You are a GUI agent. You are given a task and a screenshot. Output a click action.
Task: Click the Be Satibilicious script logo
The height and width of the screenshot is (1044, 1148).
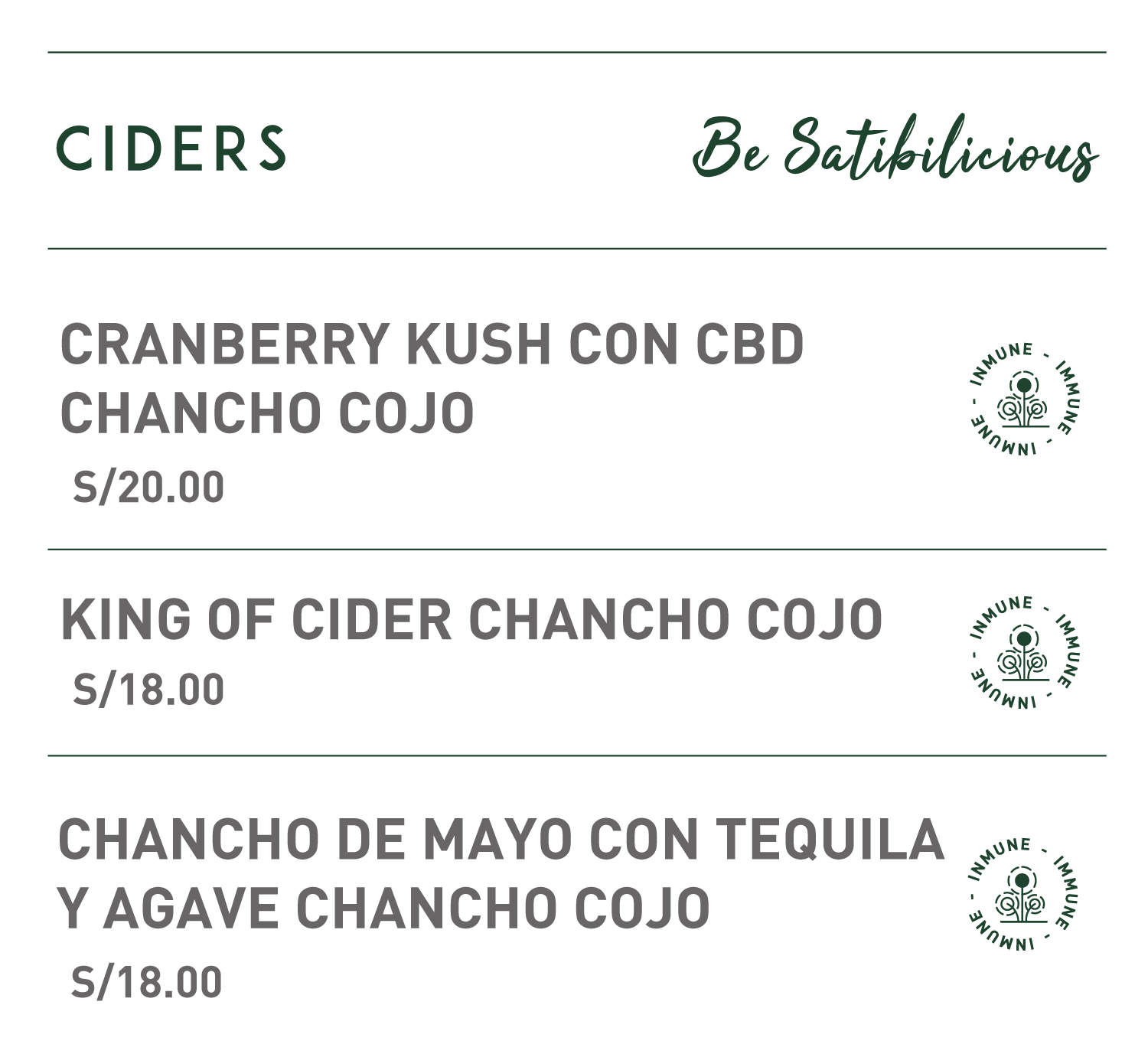tap(895, 148)
